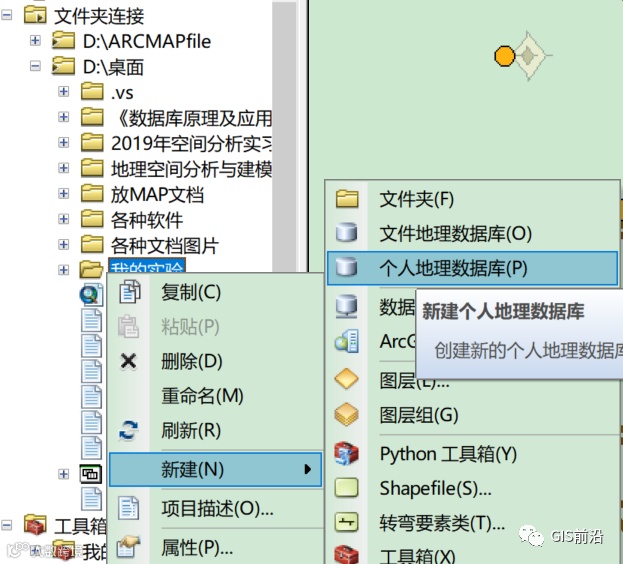Screen dimensions: 623x564
Task: Click the properties hand icon beside 属性(P)
Action: 129,547
